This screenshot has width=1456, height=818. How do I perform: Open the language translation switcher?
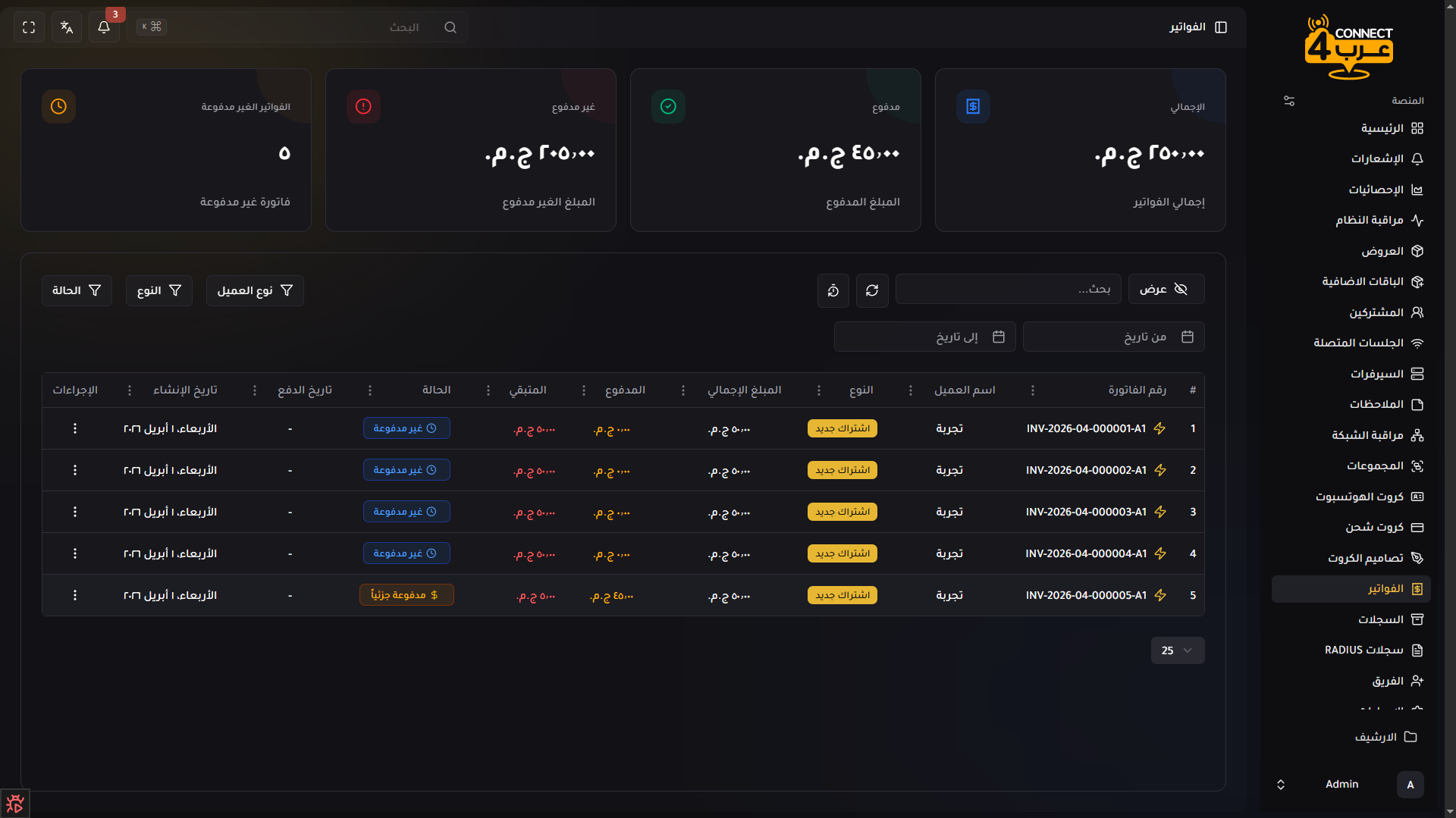(67, 27)
